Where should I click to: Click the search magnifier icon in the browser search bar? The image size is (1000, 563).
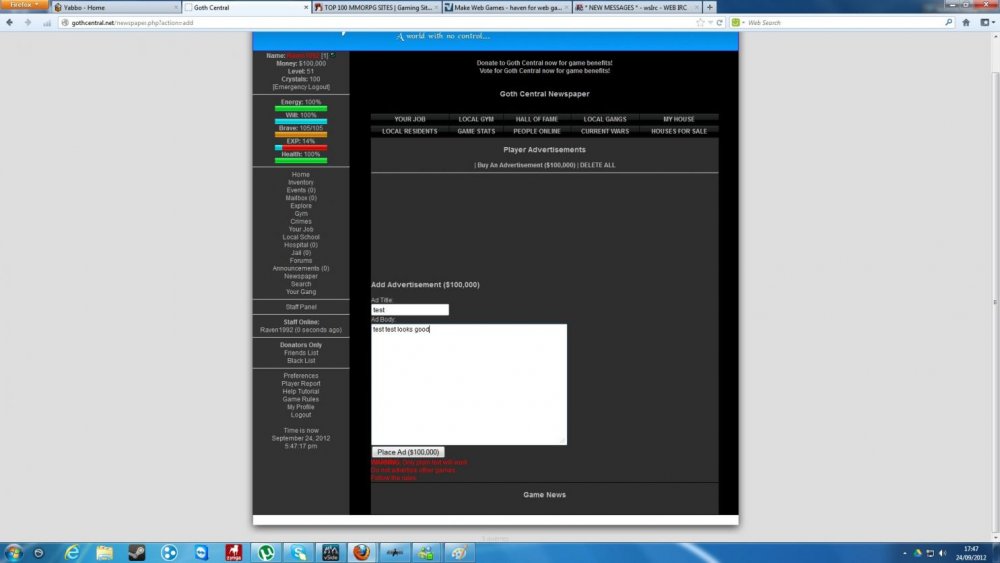pos(949,22)
